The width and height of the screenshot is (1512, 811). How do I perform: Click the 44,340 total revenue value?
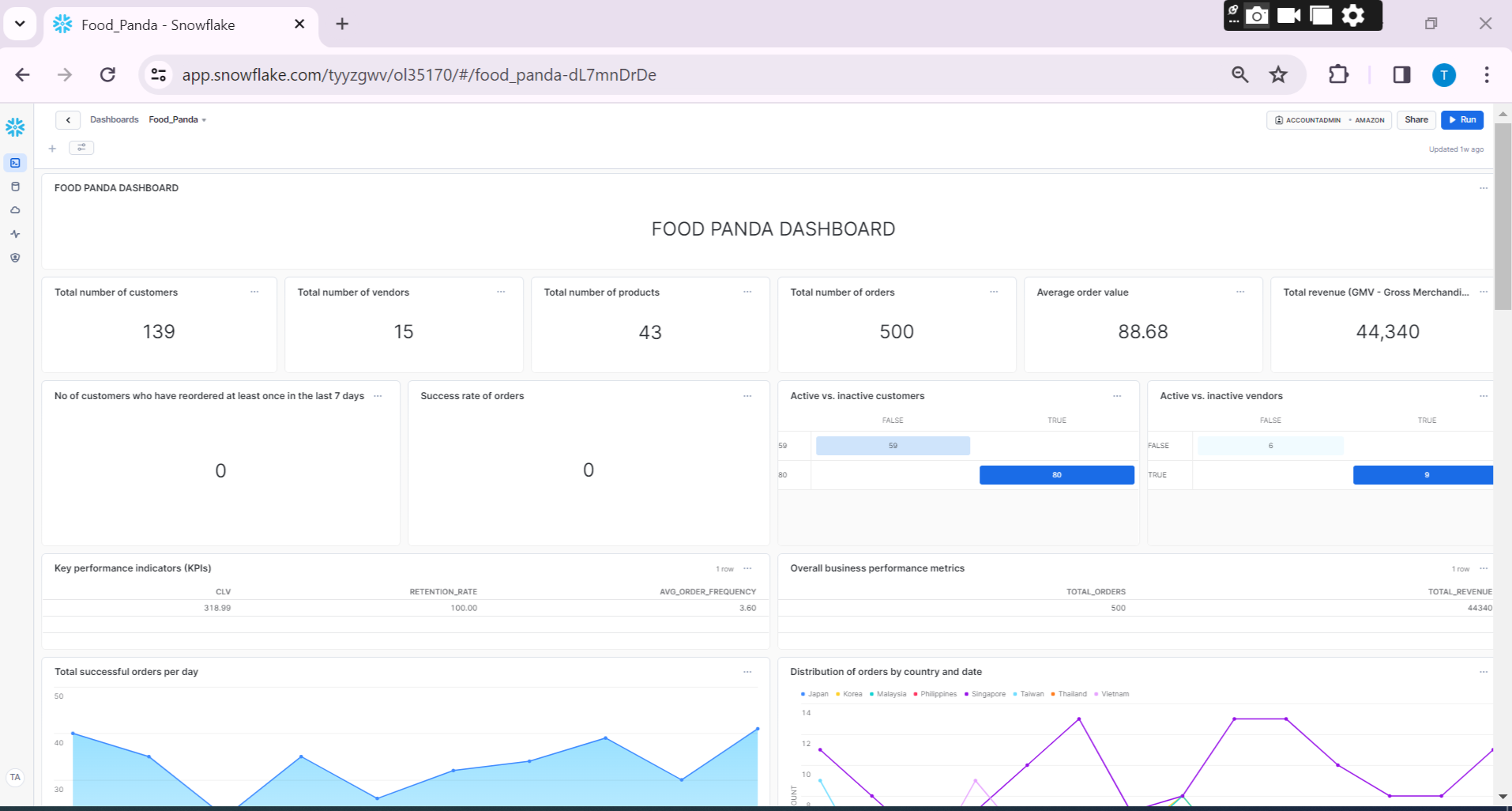point(1388,332)
